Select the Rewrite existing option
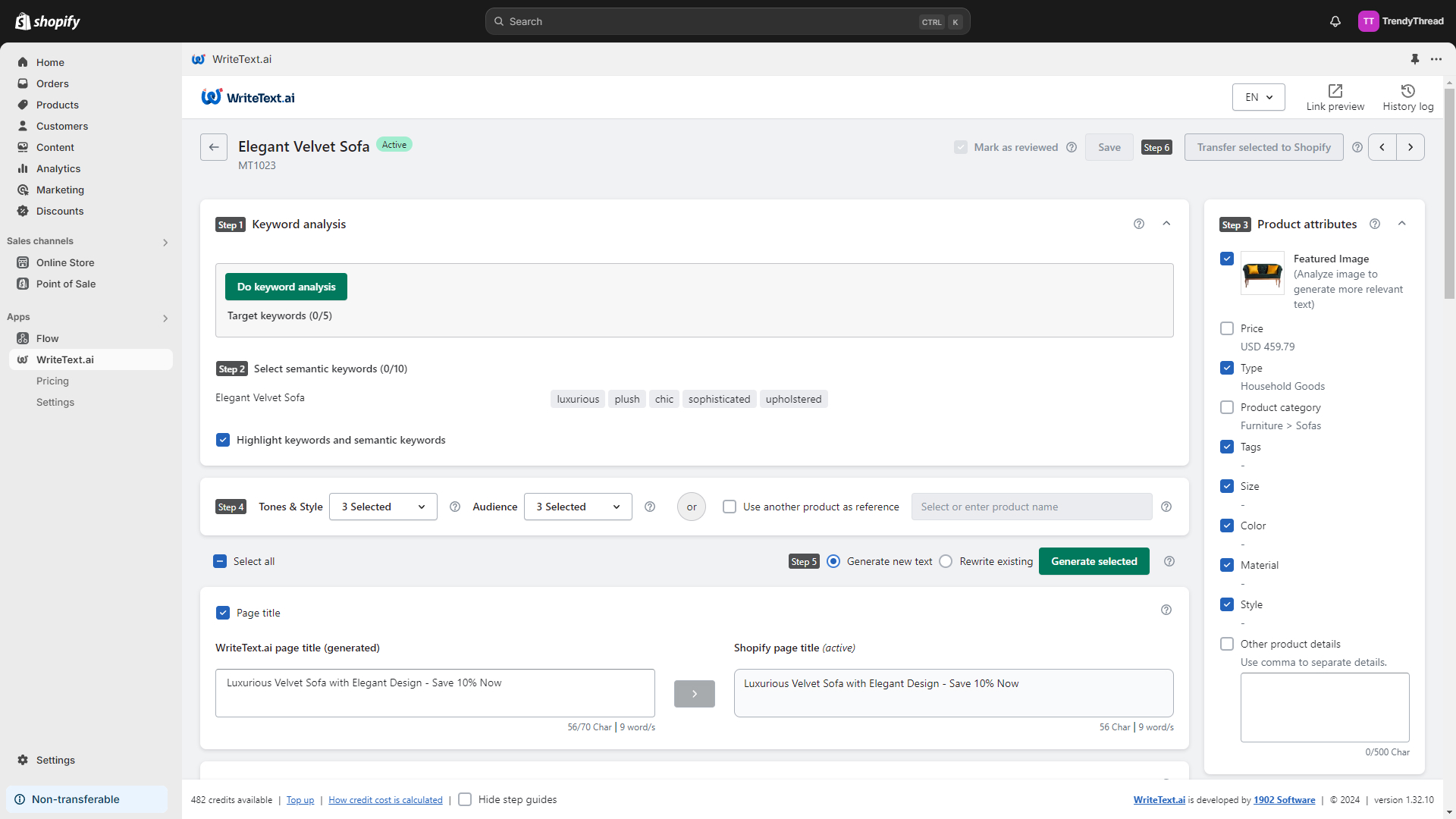The width and height of the screenshot is (1456, 819). 946,561
